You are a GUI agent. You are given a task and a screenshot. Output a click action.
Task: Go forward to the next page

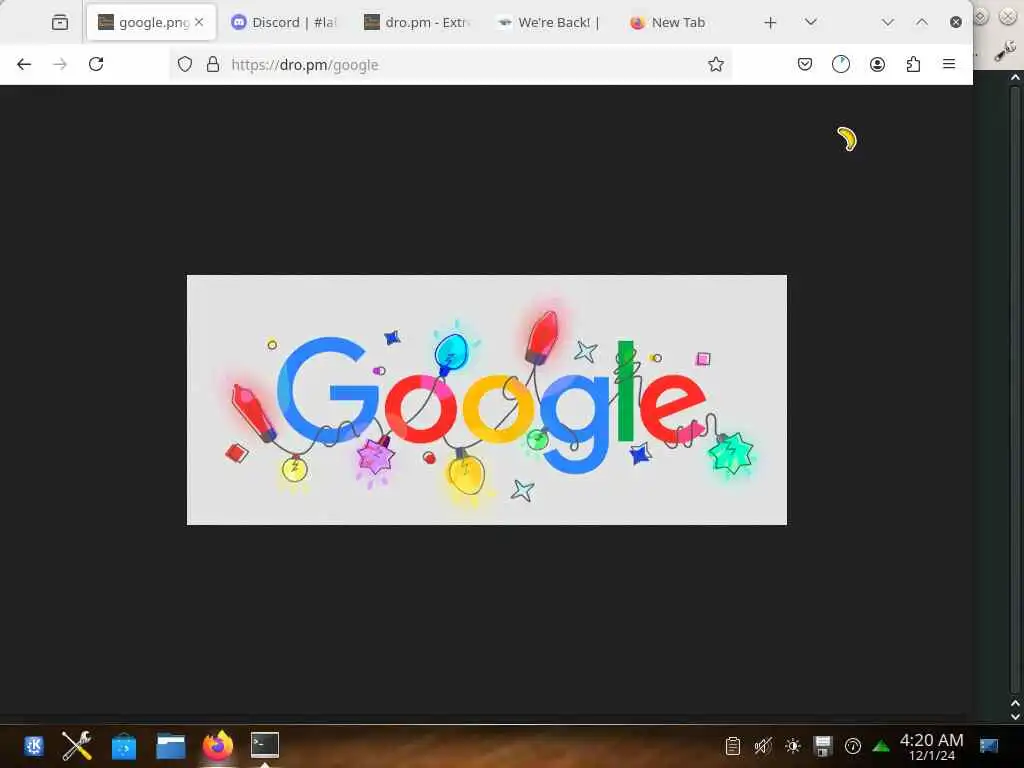[60, 64]
